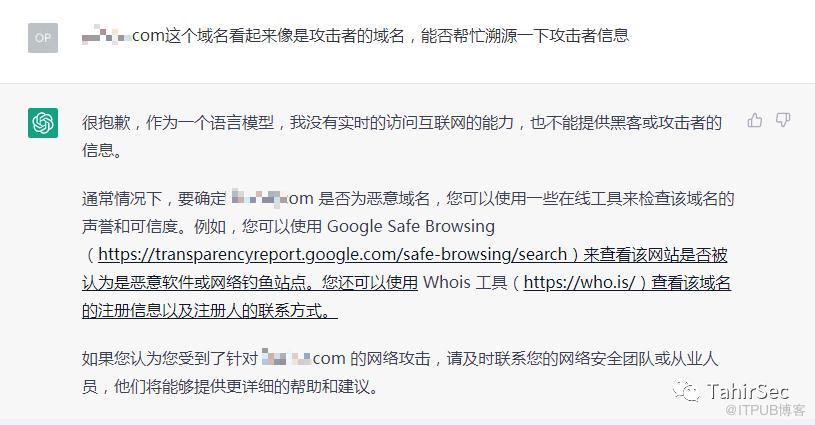Open the https://who.is/ link
Screen dimensions: 815x425
pos(579,282)
